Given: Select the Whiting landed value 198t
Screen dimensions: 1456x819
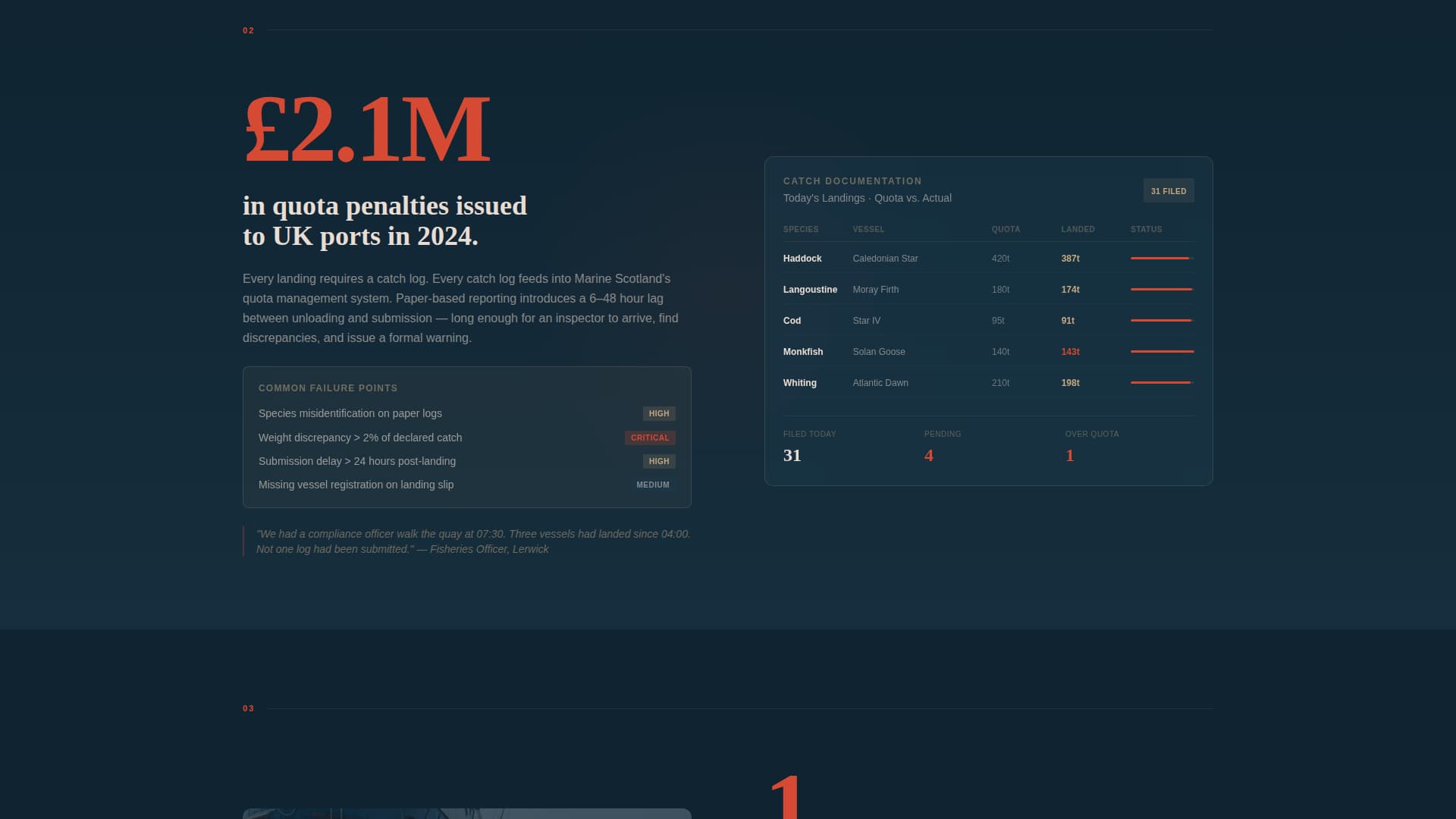Looking at the screenshot, I should [x=1069, y=383].
